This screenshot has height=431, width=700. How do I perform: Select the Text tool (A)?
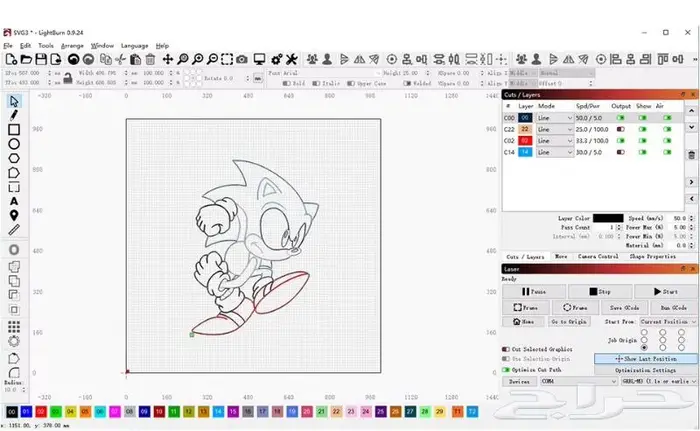click(x=14, y=201)
